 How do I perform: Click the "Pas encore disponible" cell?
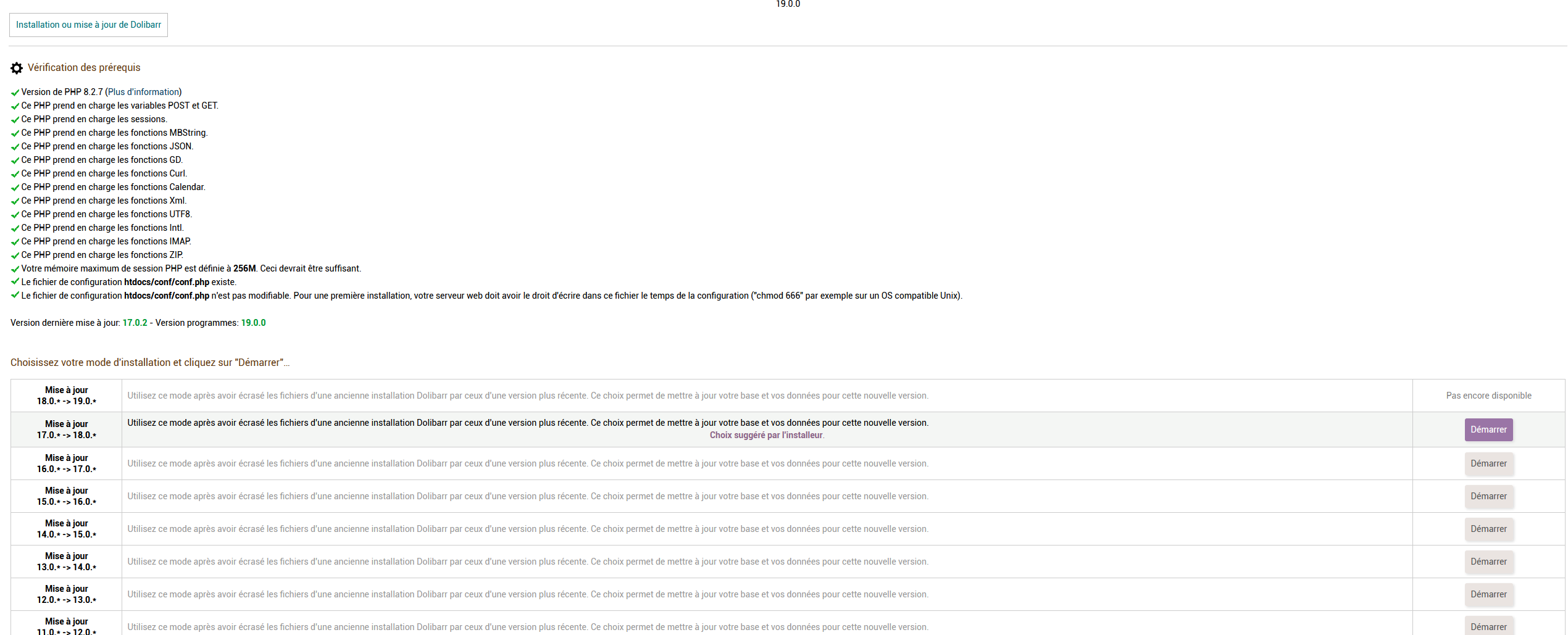(x=1488, y=396)
